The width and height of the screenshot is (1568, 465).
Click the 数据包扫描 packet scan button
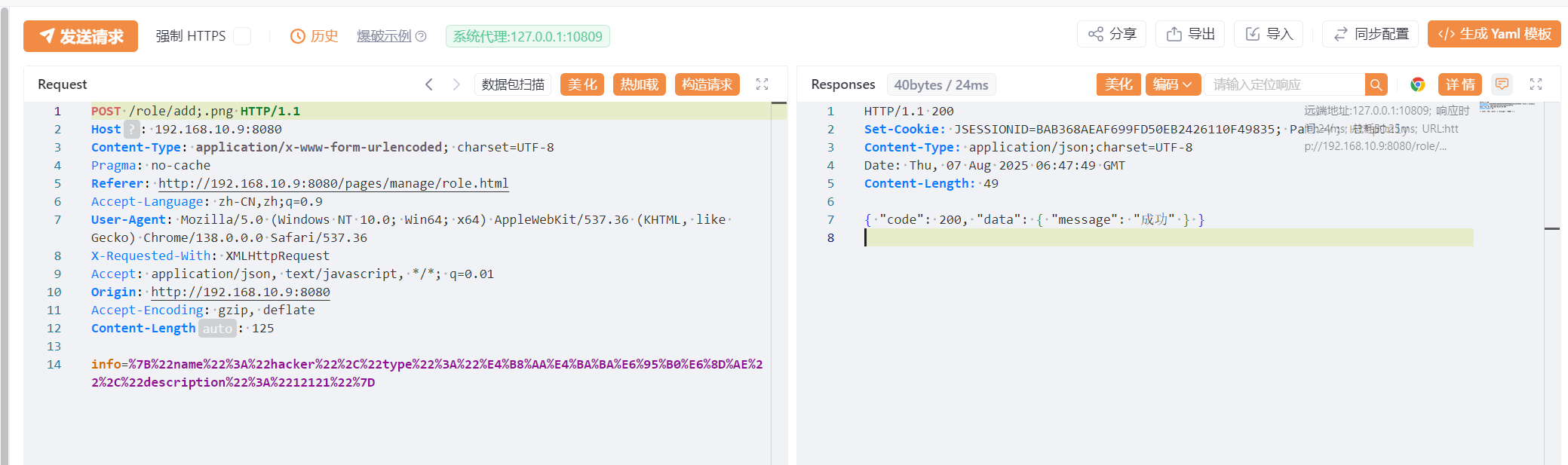click(x=513, y=84)
